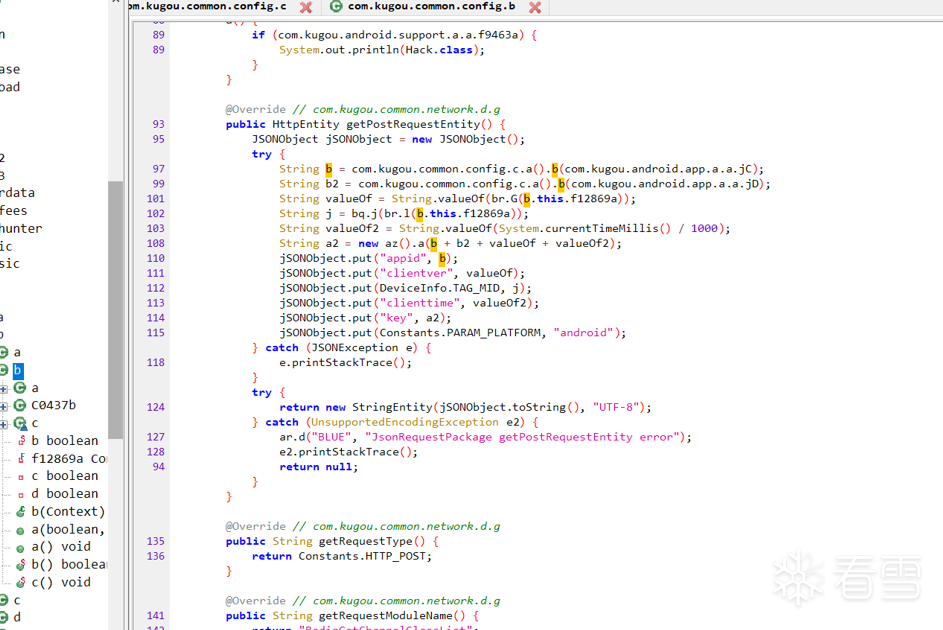Viewport: 943px width, 630px height.
Task: Click the "clienttime" string literal
Action: pyautogui.click(x=419, y=303)
